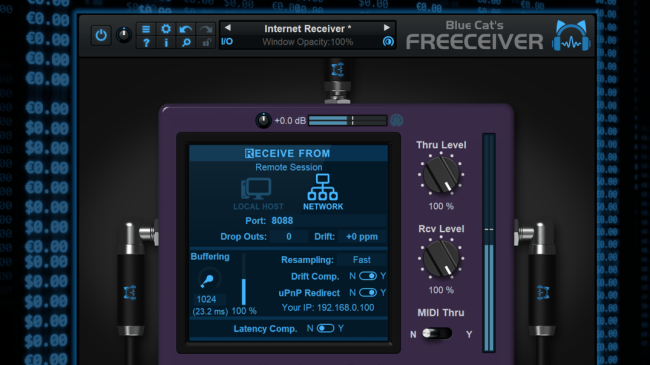Click the Drop Outs counter value 0

pos(289,236)
